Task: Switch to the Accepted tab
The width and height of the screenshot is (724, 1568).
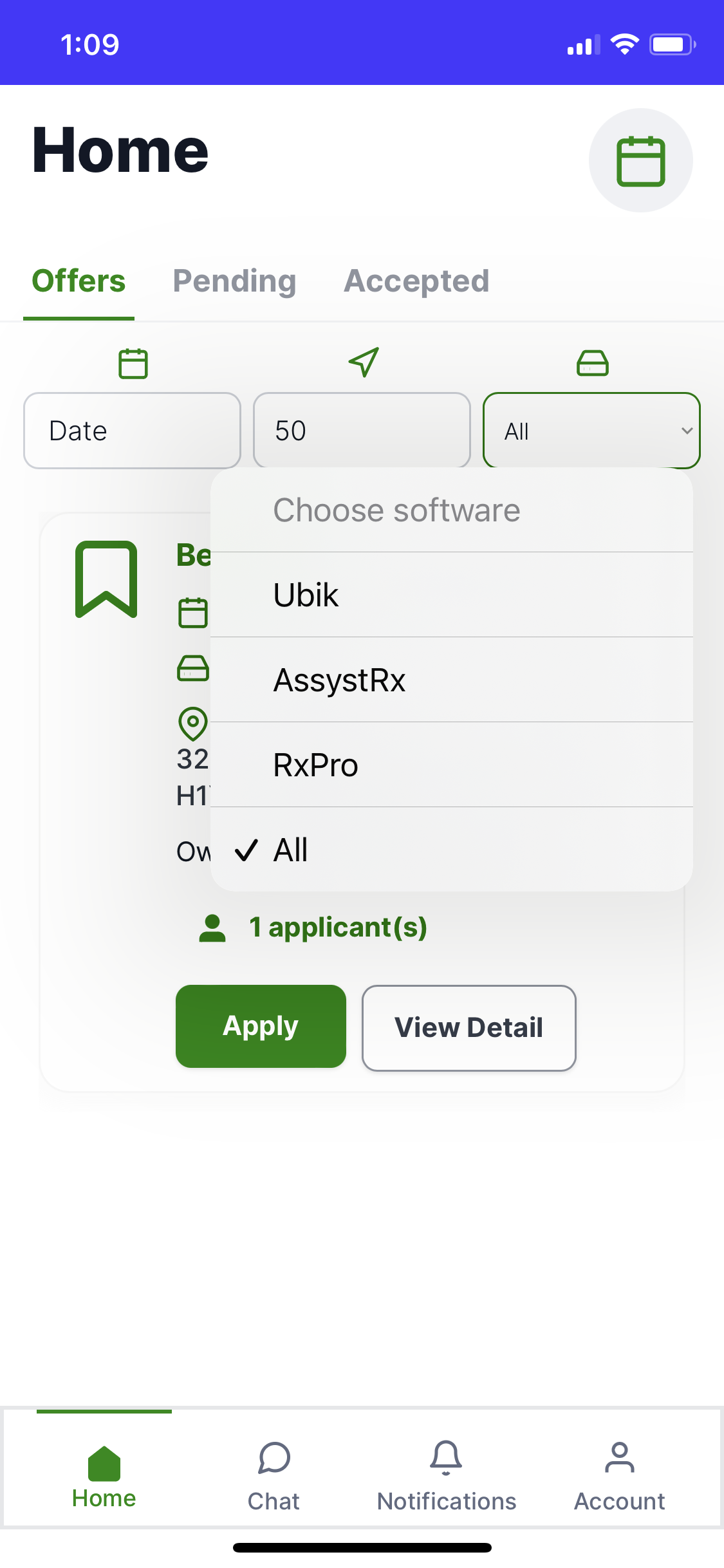Action: click(416, 281)
